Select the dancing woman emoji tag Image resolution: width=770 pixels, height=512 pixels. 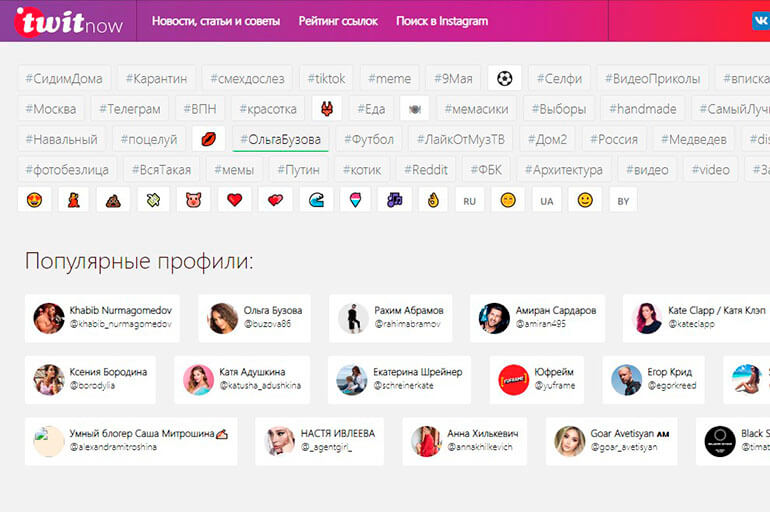74,200
